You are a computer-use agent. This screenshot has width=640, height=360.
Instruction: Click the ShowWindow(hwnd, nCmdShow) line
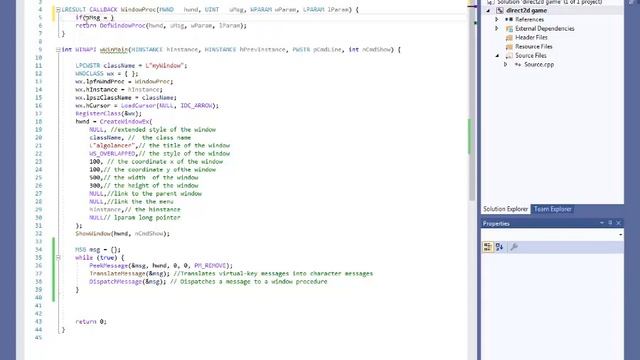point(122,233)
